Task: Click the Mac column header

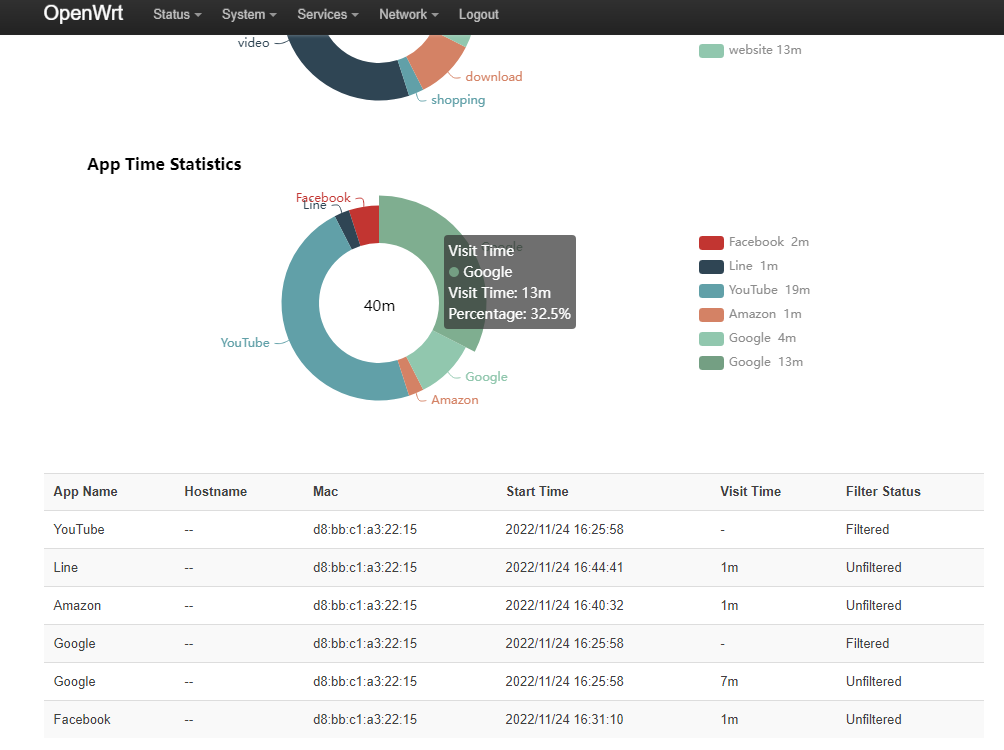Action: pos(325,491)
